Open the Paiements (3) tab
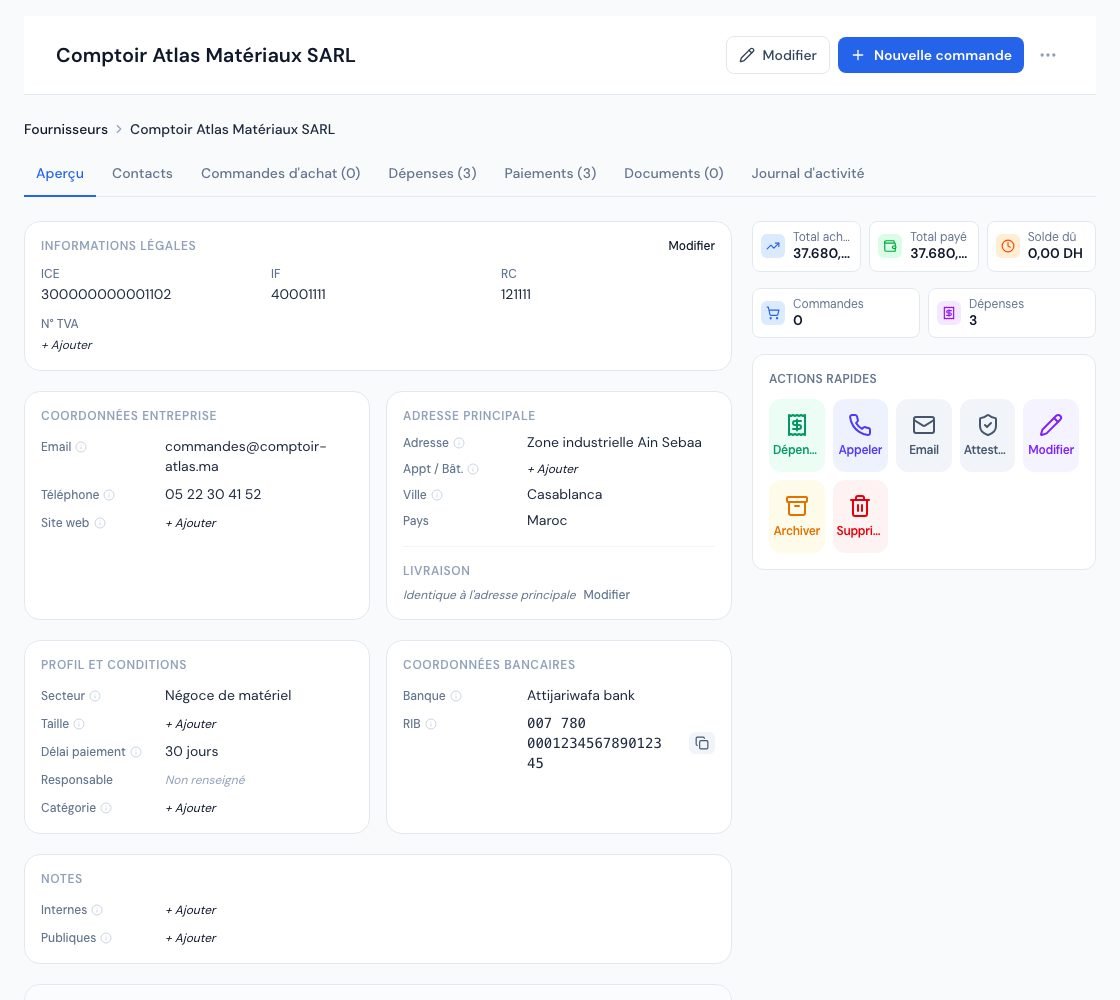This screenshot has height=1000, width=1120. [550, 174]
